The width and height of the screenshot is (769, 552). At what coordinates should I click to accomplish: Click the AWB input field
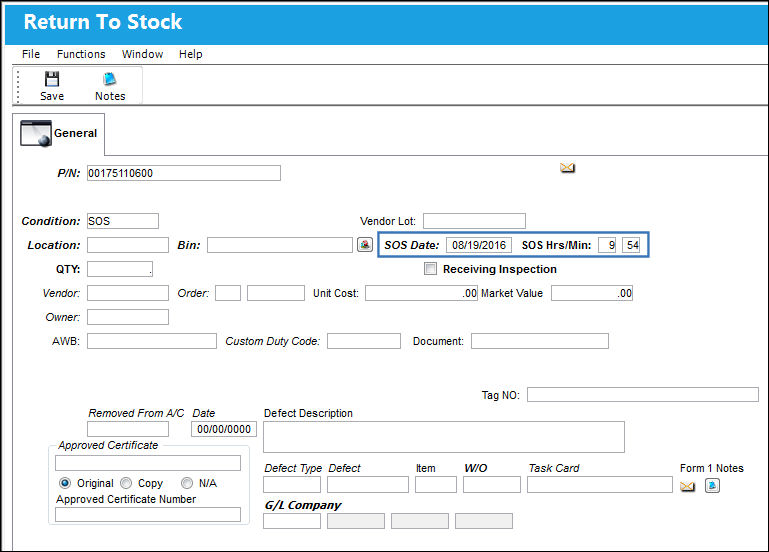[152, 341]
